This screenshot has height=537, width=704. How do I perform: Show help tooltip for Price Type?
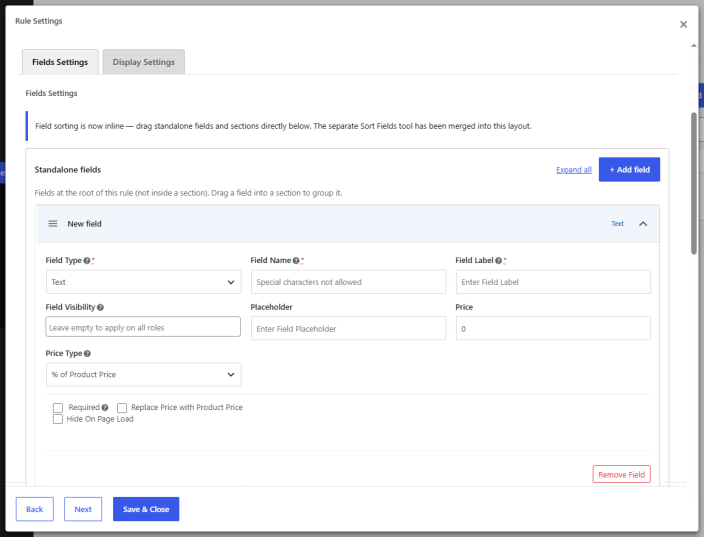(87, 353)
